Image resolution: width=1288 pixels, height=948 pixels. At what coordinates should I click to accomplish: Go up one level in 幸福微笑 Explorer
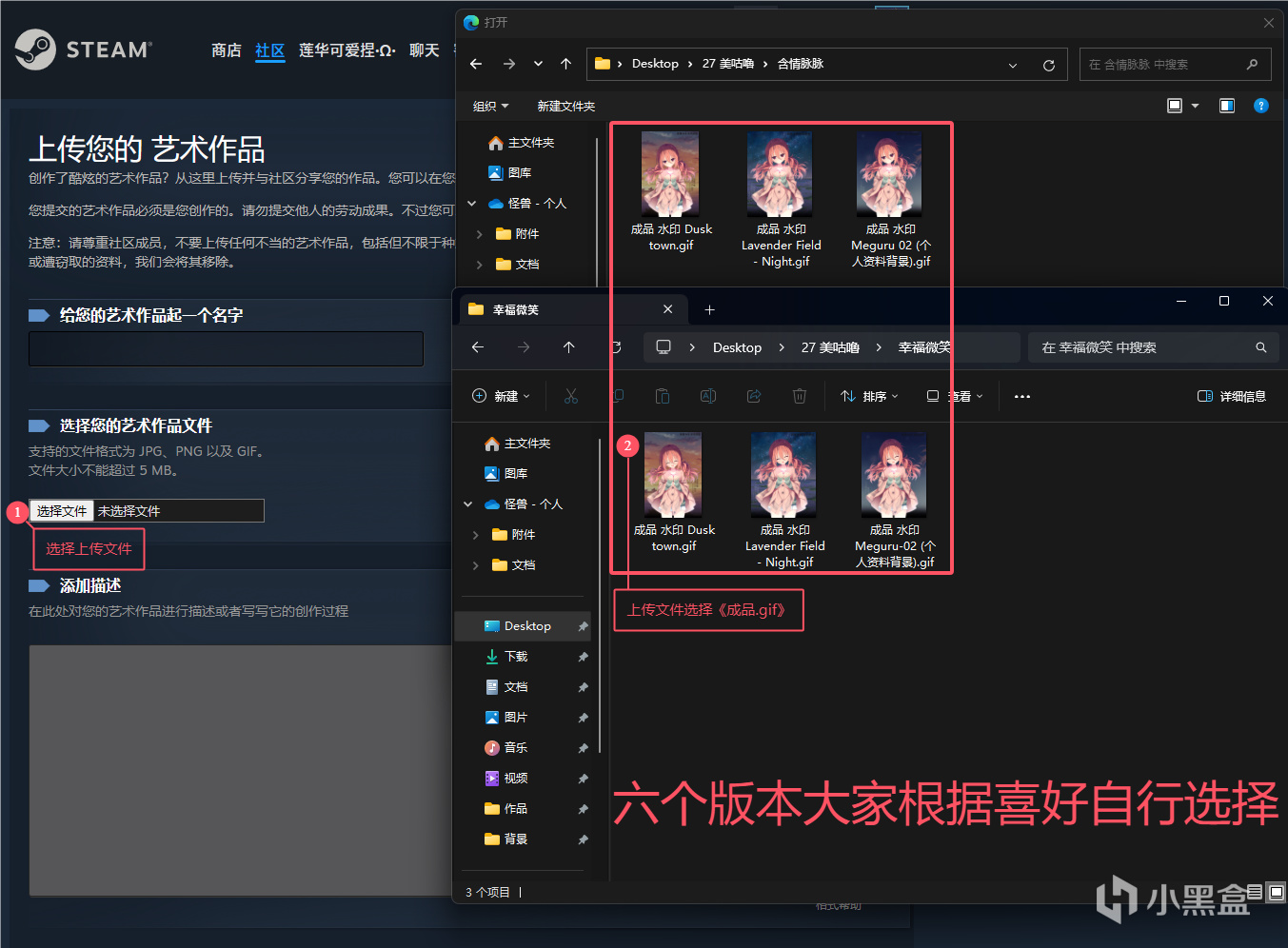coord(568,347)
